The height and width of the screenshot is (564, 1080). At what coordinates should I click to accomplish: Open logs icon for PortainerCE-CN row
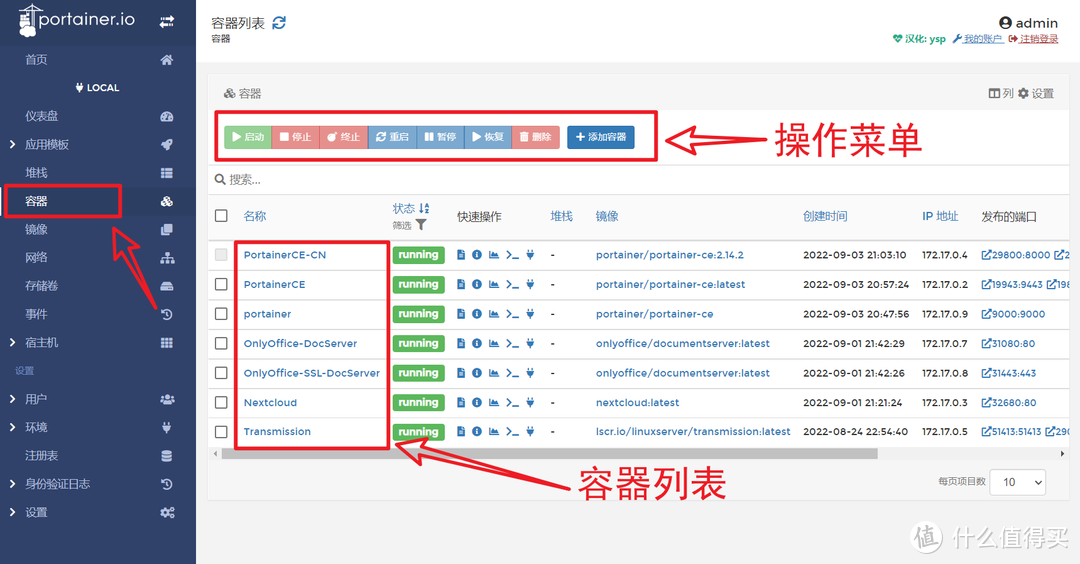click(461, 255)
